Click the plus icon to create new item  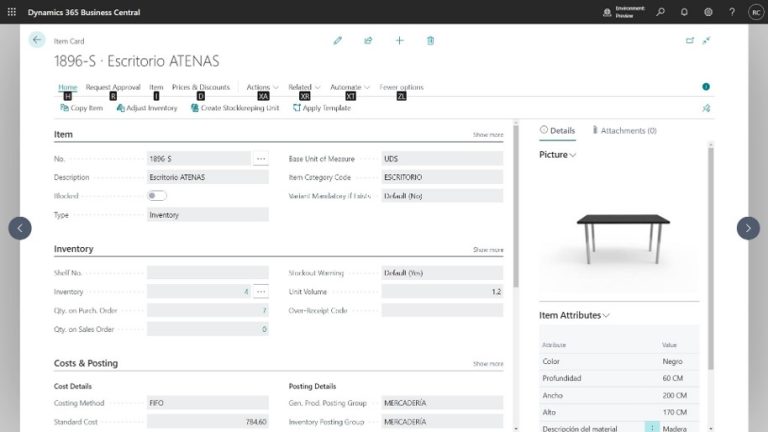coord(399,41)
